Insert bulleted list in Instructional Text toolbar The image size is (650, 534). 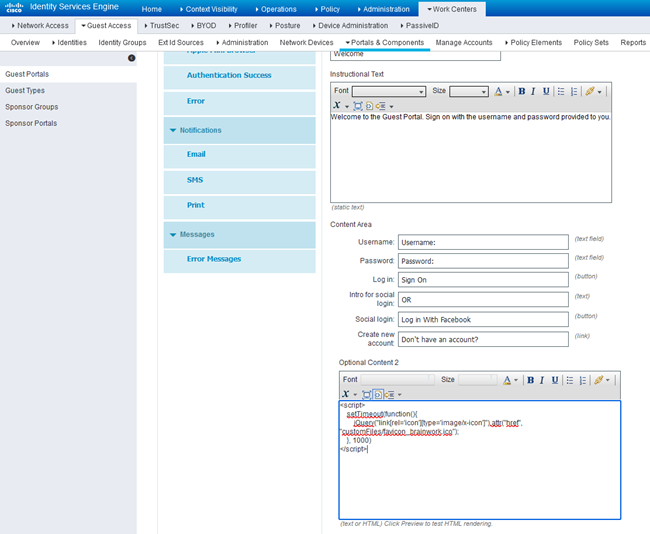click(561, 91)
